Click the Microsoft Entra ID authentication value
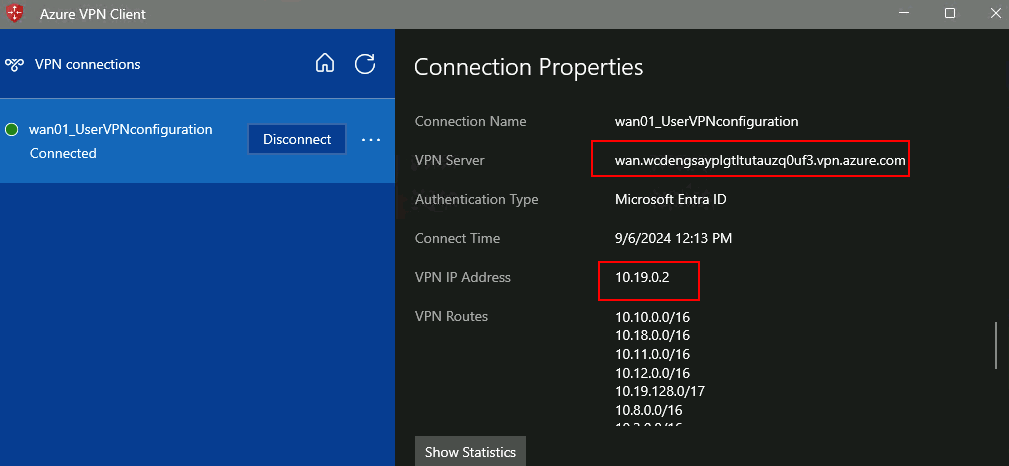The width and height of the screenshot is (1009, 466). tap(671, 200)
